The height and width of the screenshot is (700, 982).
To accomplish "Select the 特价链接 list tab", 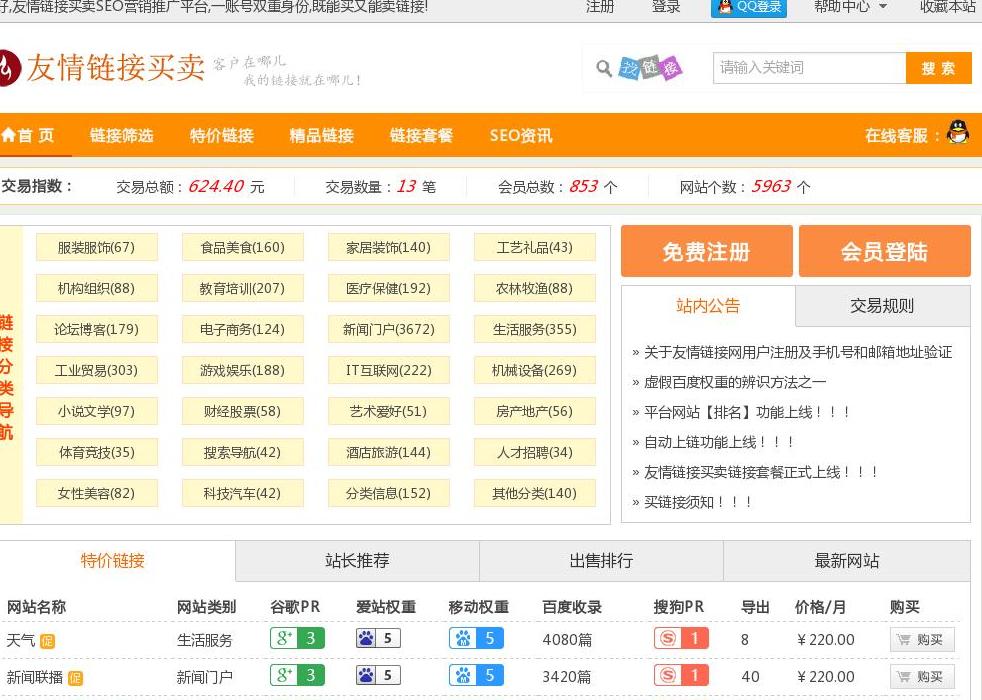I will tap(113, 560).
